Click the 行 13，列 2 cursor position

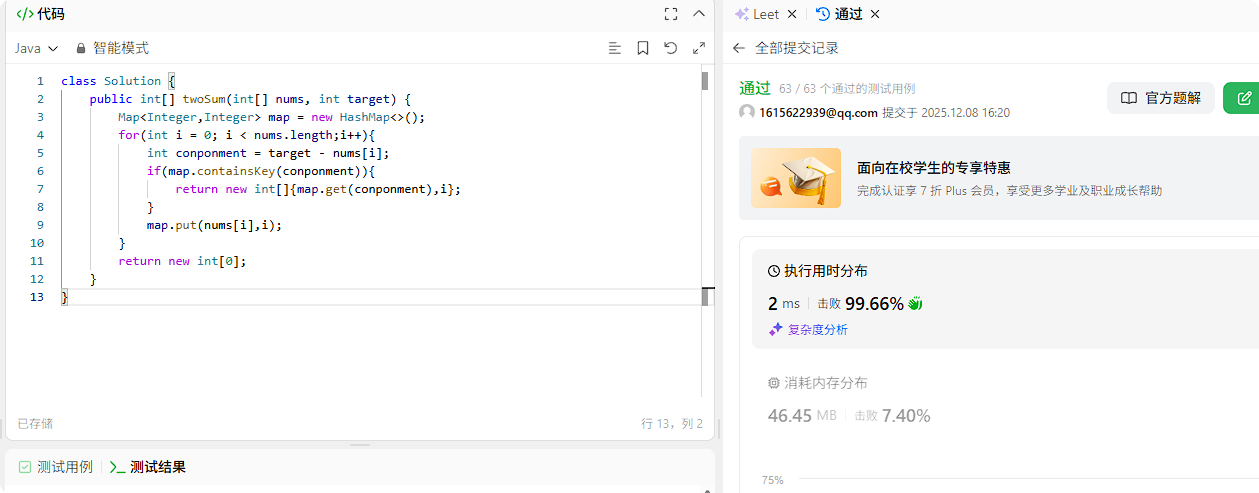[672, 424]
